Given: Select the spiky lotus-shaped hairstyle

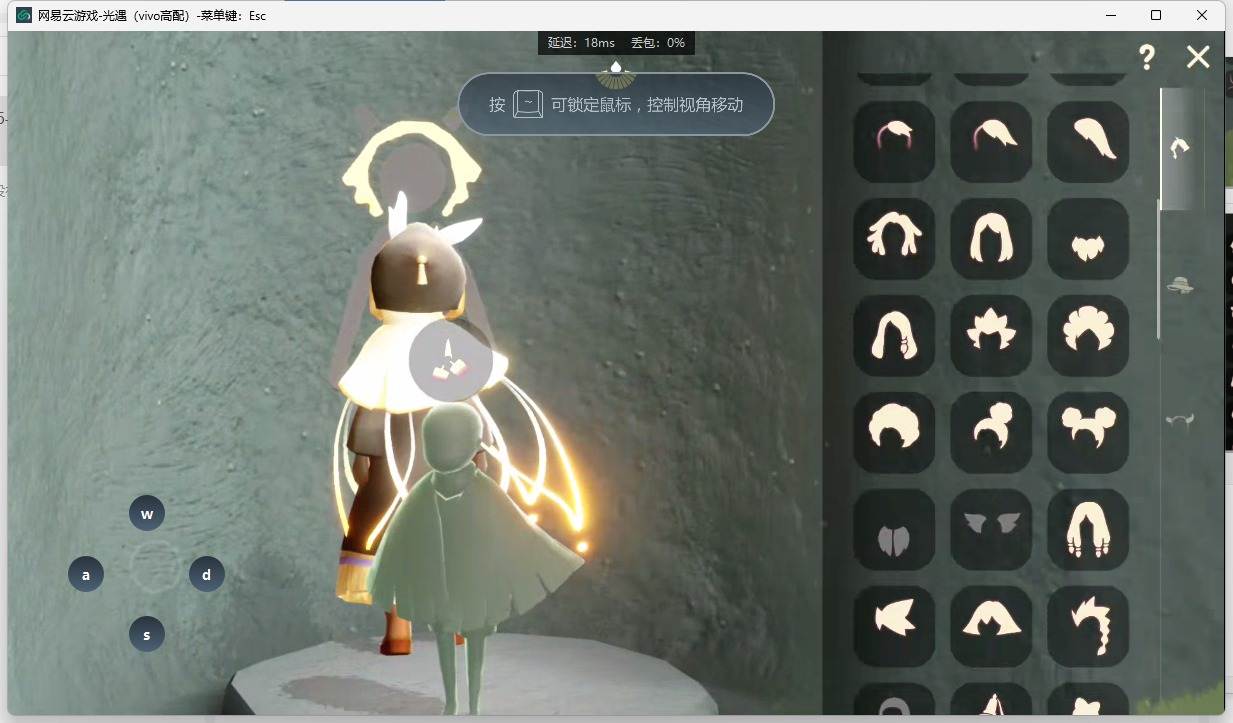Looking at the screenshot, I should (991, 335).
